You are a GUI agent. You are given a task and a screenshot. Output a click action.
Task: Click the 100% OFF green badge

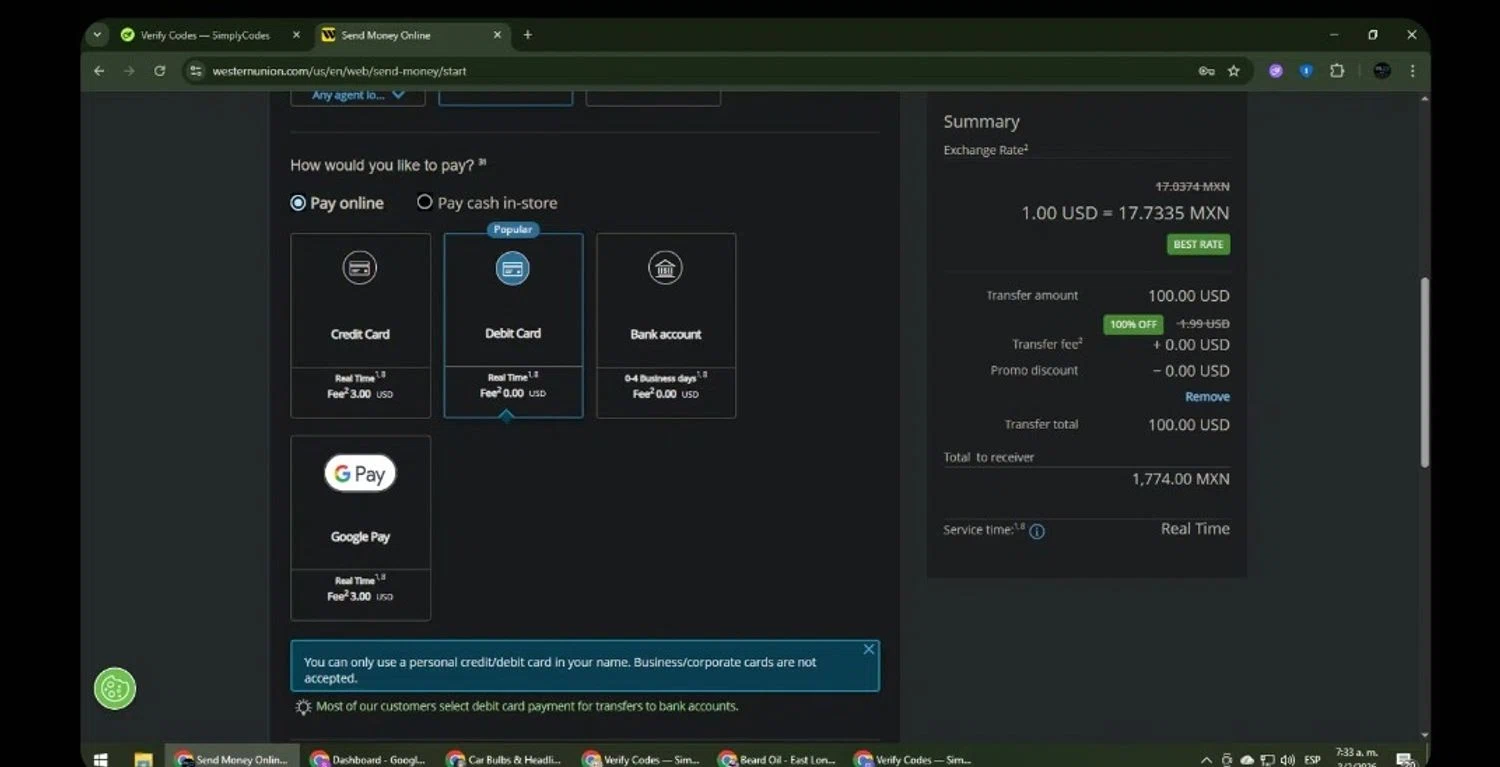pyautogui.click(x=1133, y=324)
